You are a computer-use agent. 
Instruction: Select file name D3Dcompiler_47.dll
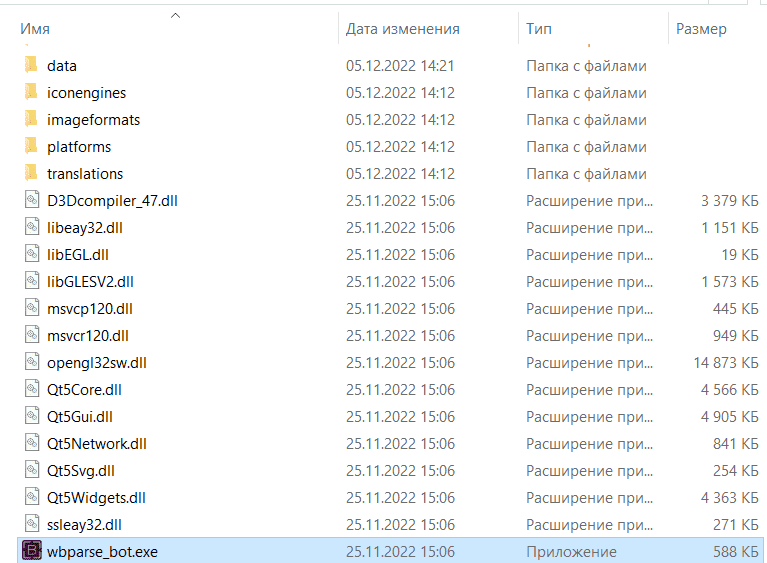(112, 201)
